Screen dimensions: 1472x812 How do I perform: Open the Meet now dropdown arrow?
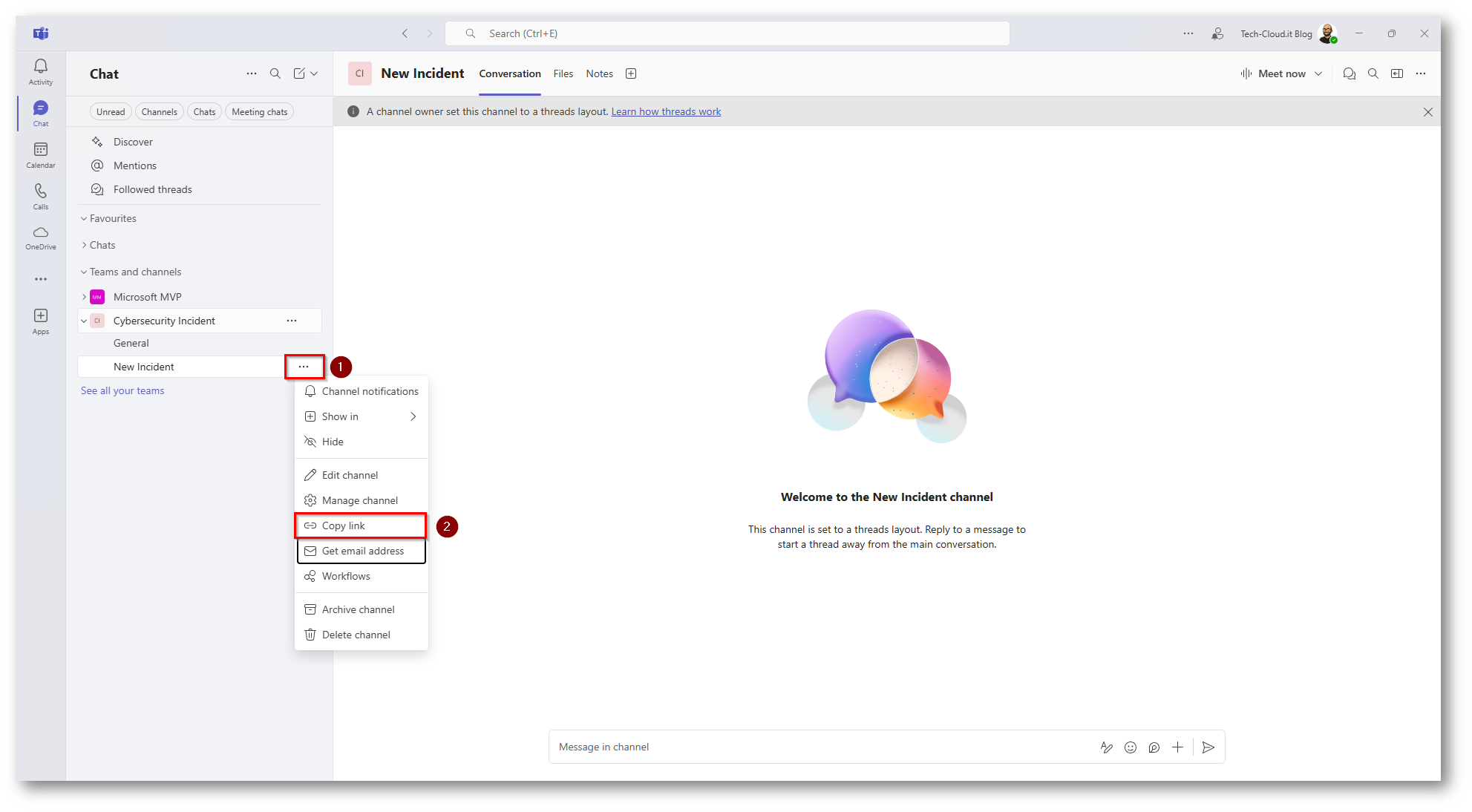click(1318, 73)
